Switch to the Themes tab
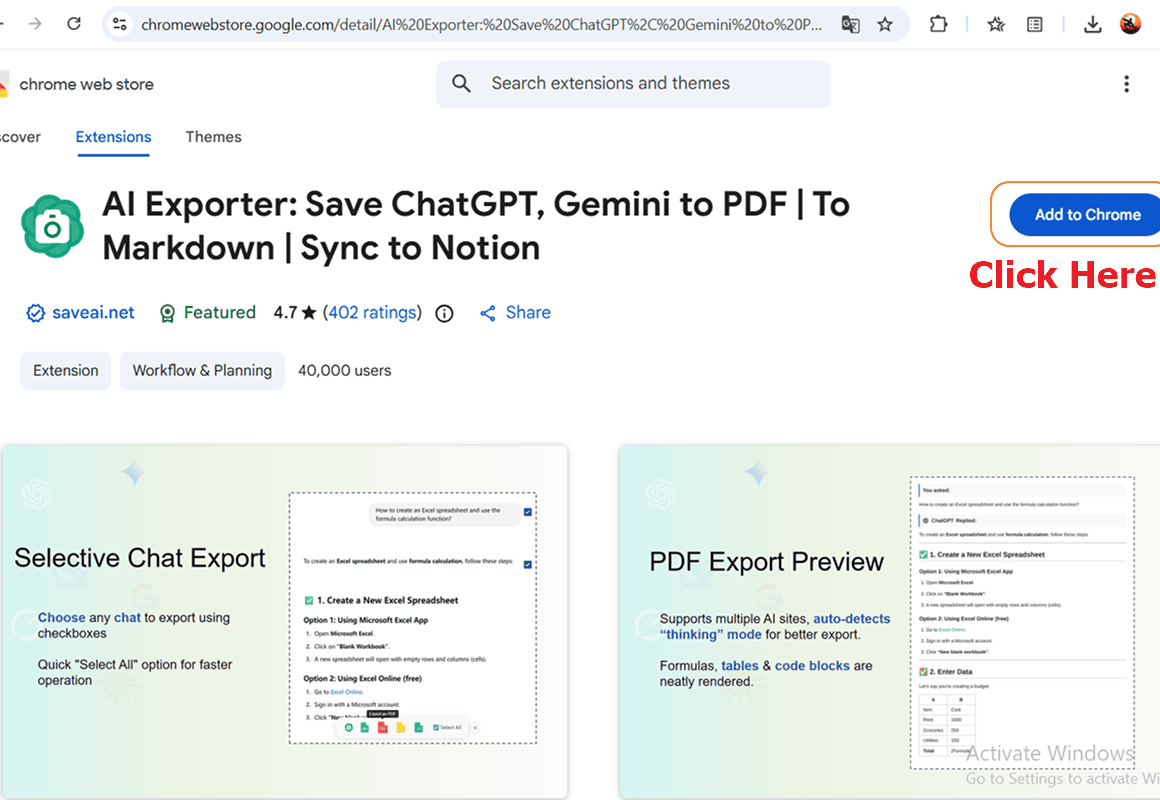Viewport: 1160px width, 800px height. pyautogui.click(x=213, y=137)
